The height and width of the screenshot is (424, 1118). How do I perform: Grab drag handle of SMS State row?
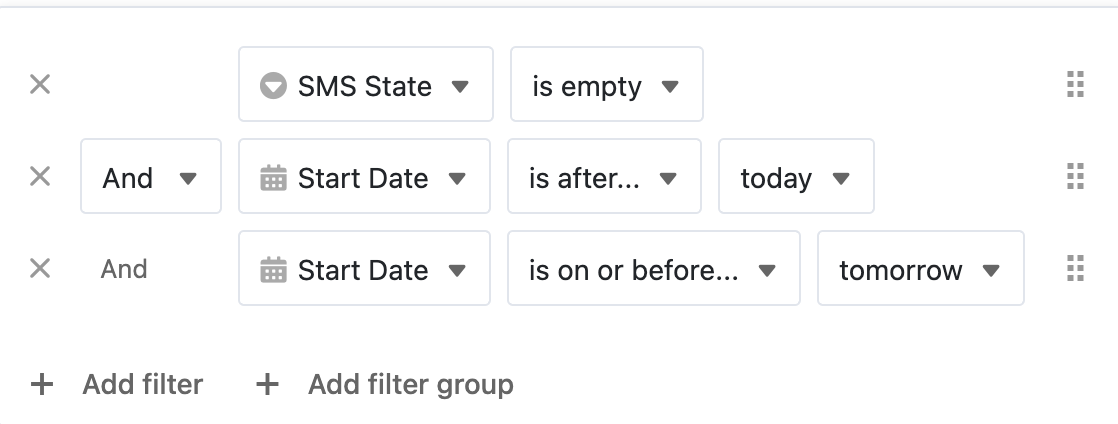tap(1075, 84)
